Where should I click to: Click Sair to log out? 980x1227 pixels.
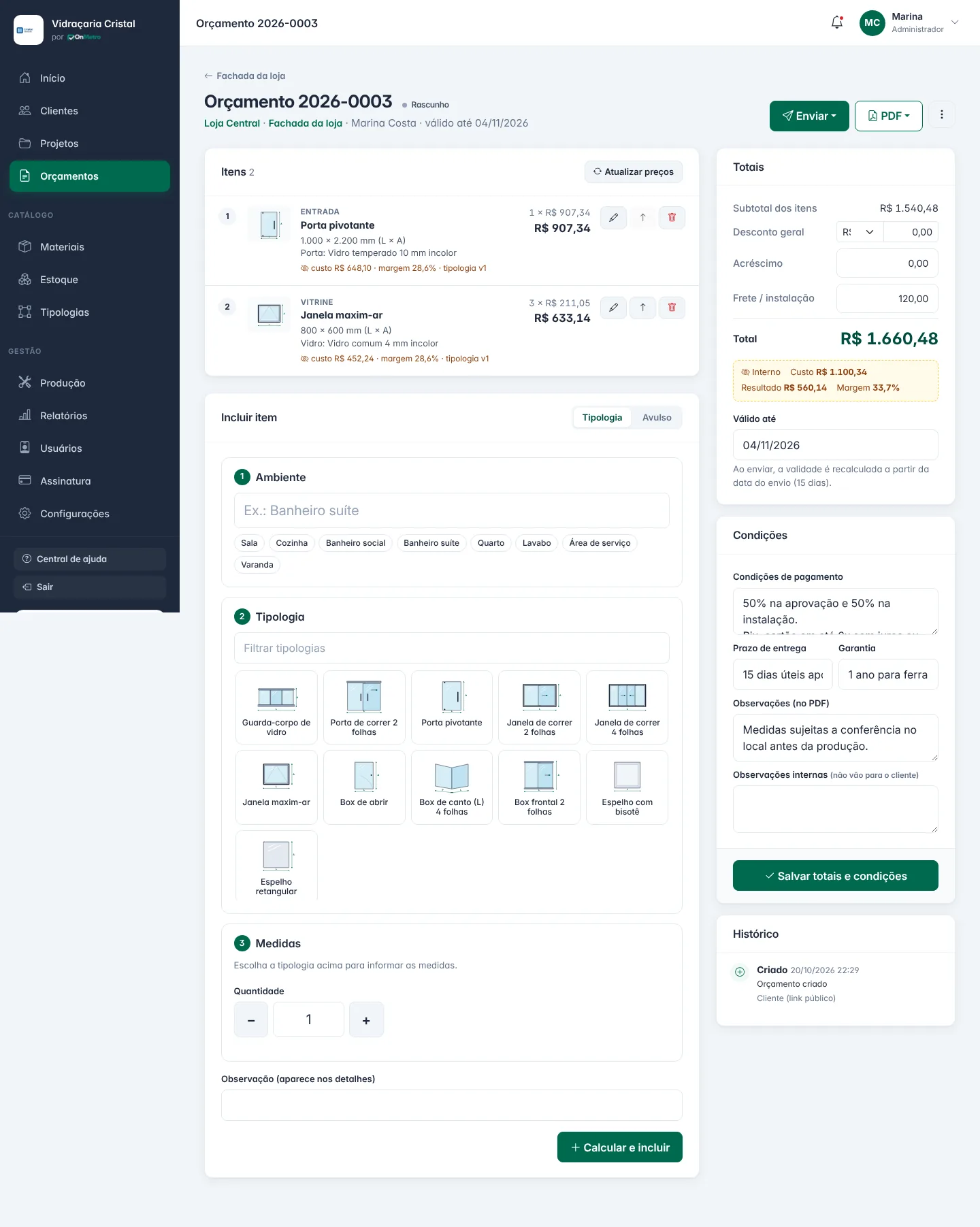pos(90,587)
